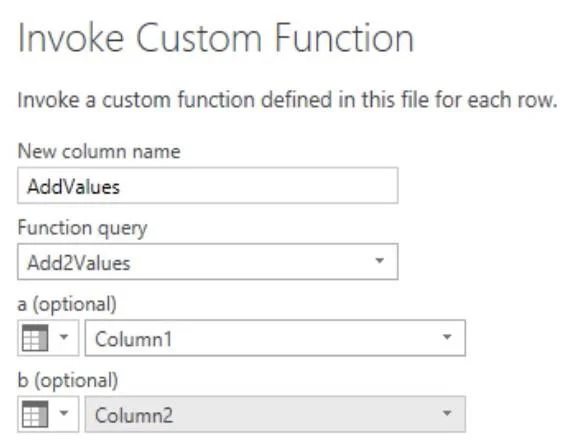Expand the Add2Values function query dropdown arrow

[380, 261]
